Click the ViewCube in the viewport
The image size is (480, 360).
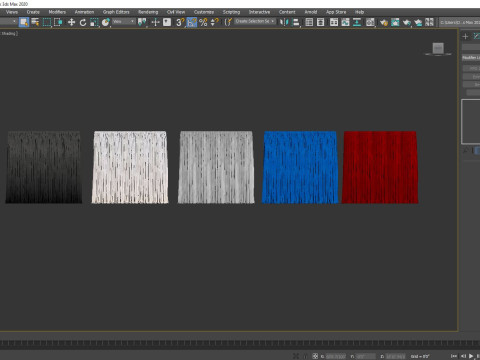click(438, 48)
